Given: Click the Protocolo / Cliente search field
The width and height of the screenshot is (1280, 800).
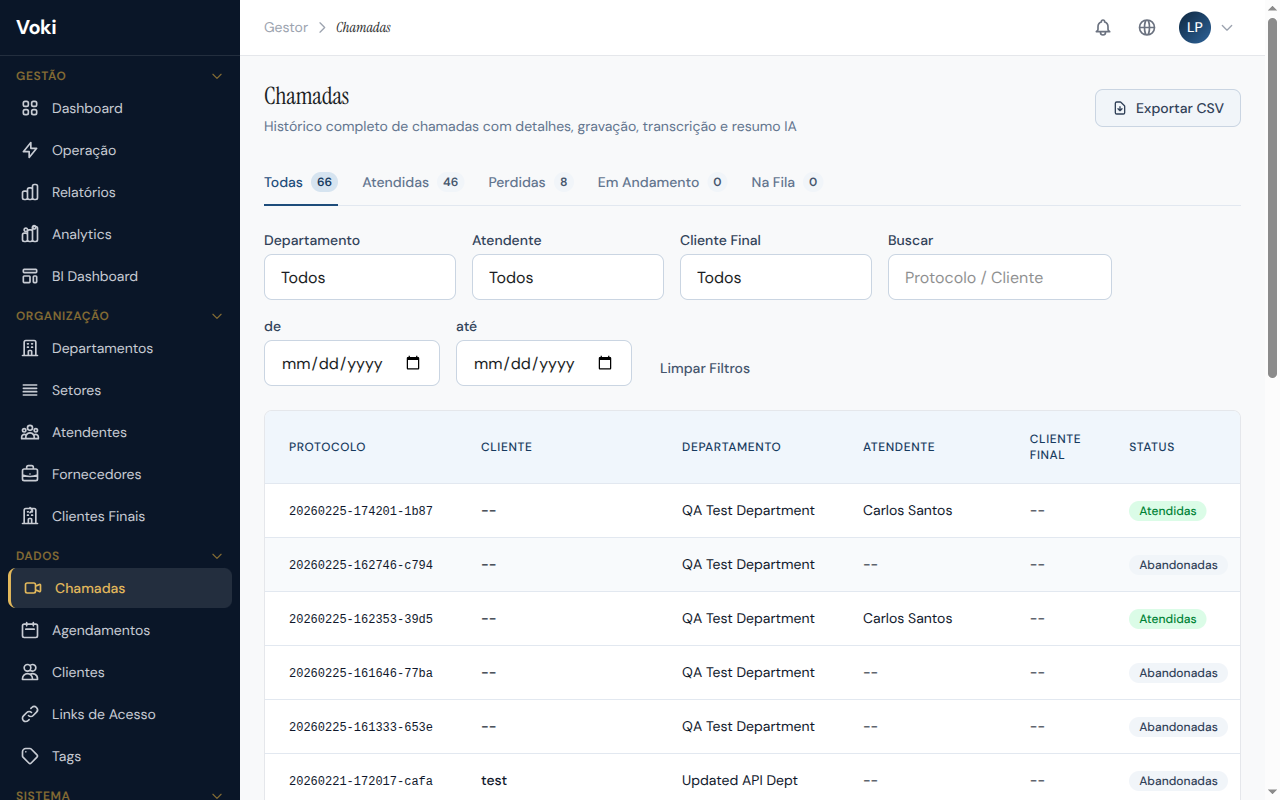Looking at the screenshot, I should pyautogui.click(x=1000, y=277).
